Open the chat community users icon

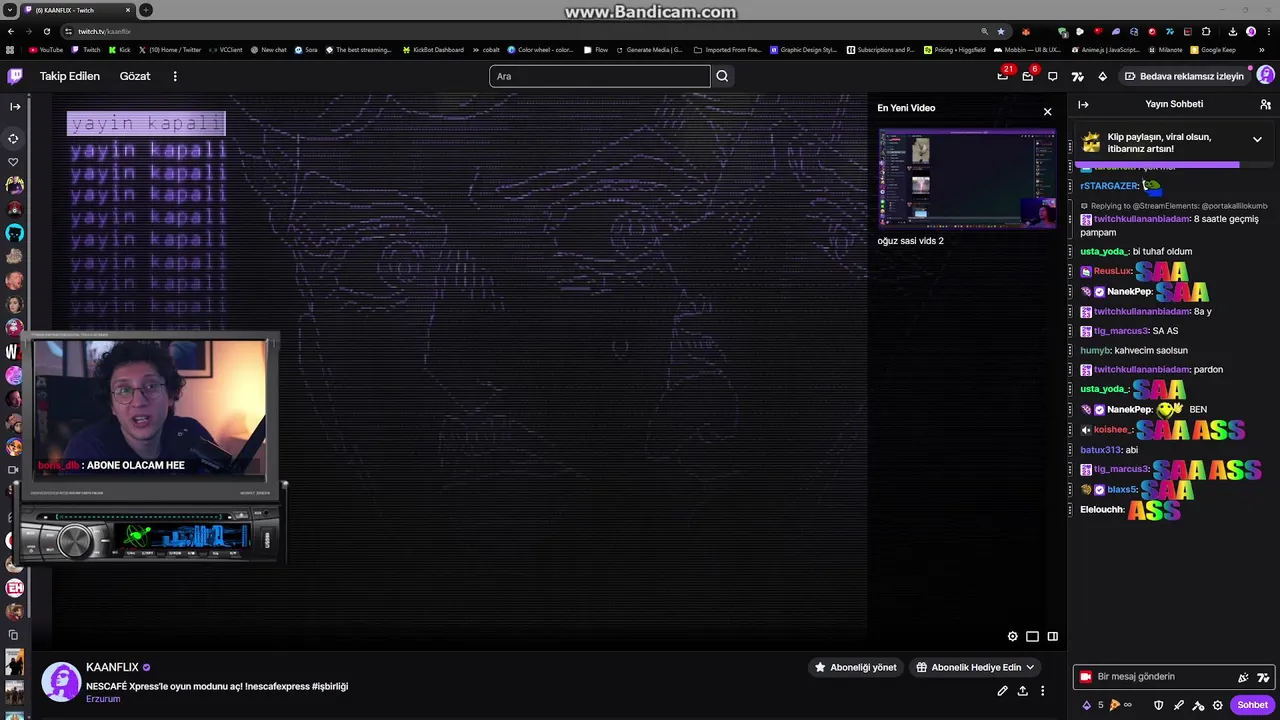click(1265, 104)
